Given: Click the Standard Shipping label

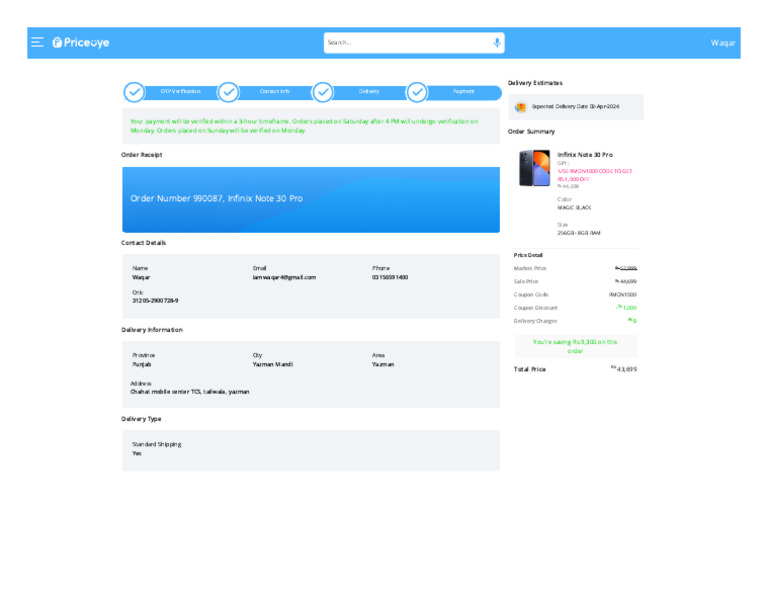Looking at the screenshot, I should tap(157, 445).
